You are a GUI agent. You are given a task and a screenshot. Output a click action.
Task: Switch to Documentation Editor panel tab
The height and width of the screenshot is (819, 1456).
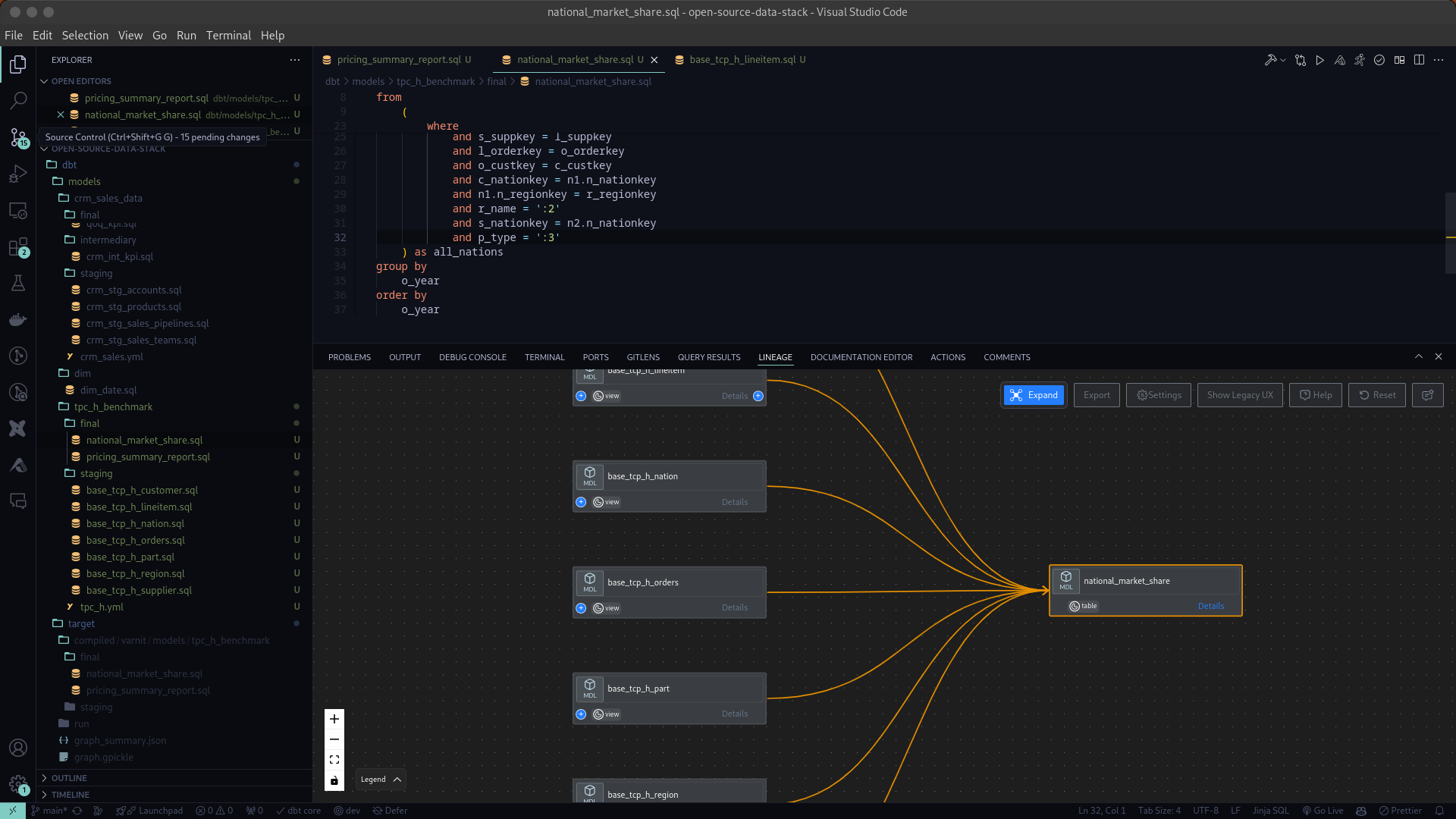[x=861, y=357]
